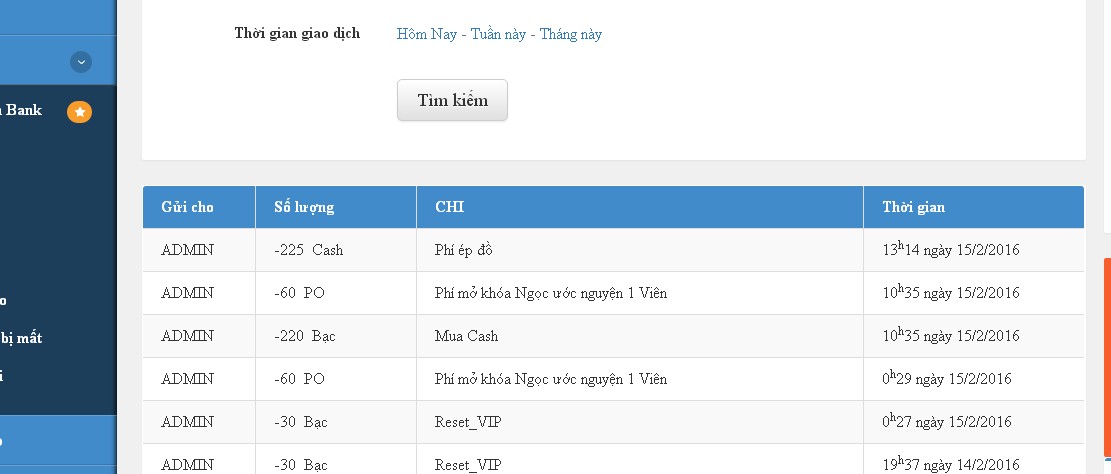Filter transactions by Tháng này
This screenshot has width=1111, height=474.
tap(571, 34)
